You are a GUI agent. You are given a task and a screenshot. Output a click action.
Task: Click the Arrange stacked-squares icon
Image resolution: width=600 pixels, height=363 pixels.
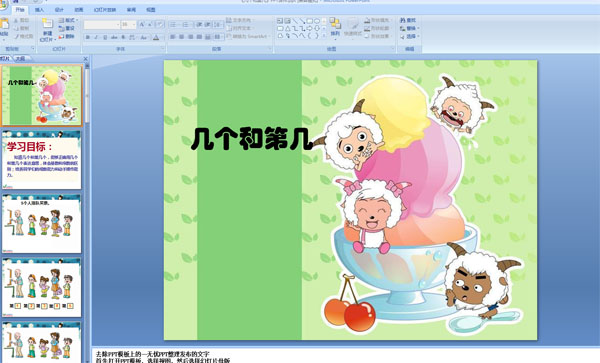[x=335, y=24]
